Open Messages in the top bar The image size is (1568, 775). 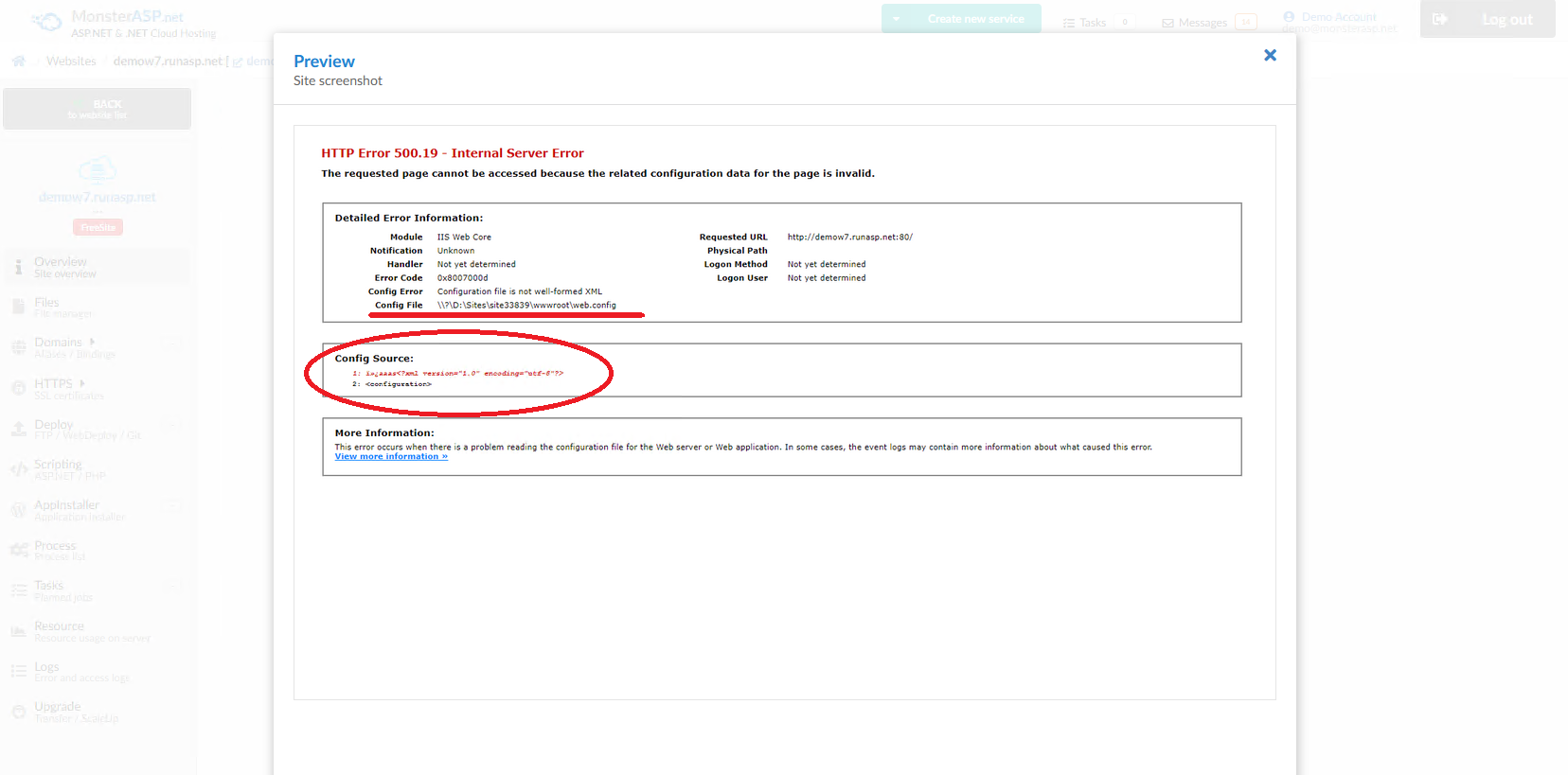pos(1202,23)
